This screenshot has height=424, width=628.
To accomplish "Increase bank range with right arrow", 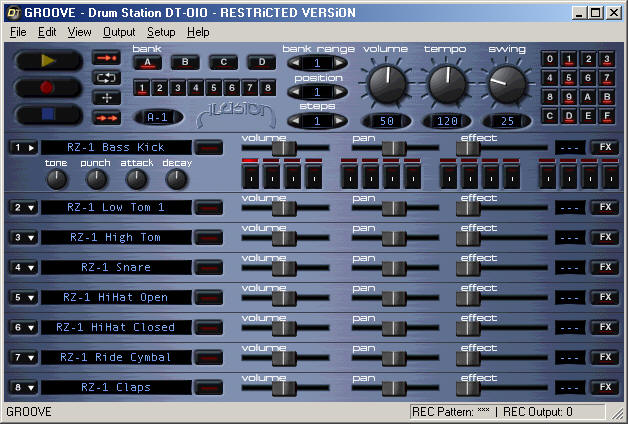I will pyautogui.click(x=340, y=63).
